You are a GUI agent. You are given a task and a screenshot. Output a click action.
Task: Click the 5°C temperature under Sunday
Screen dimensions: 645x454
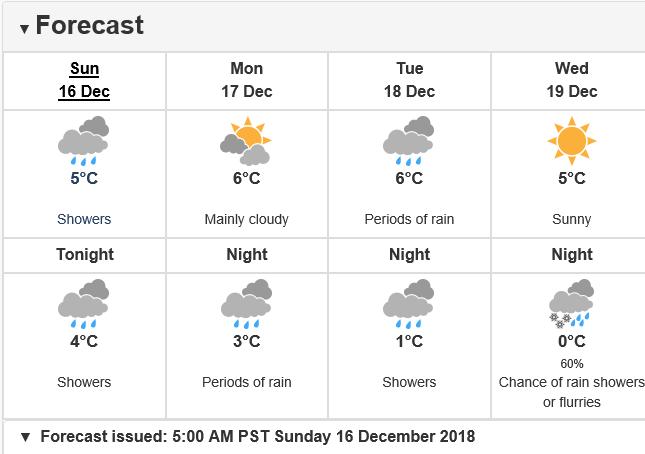84,178
